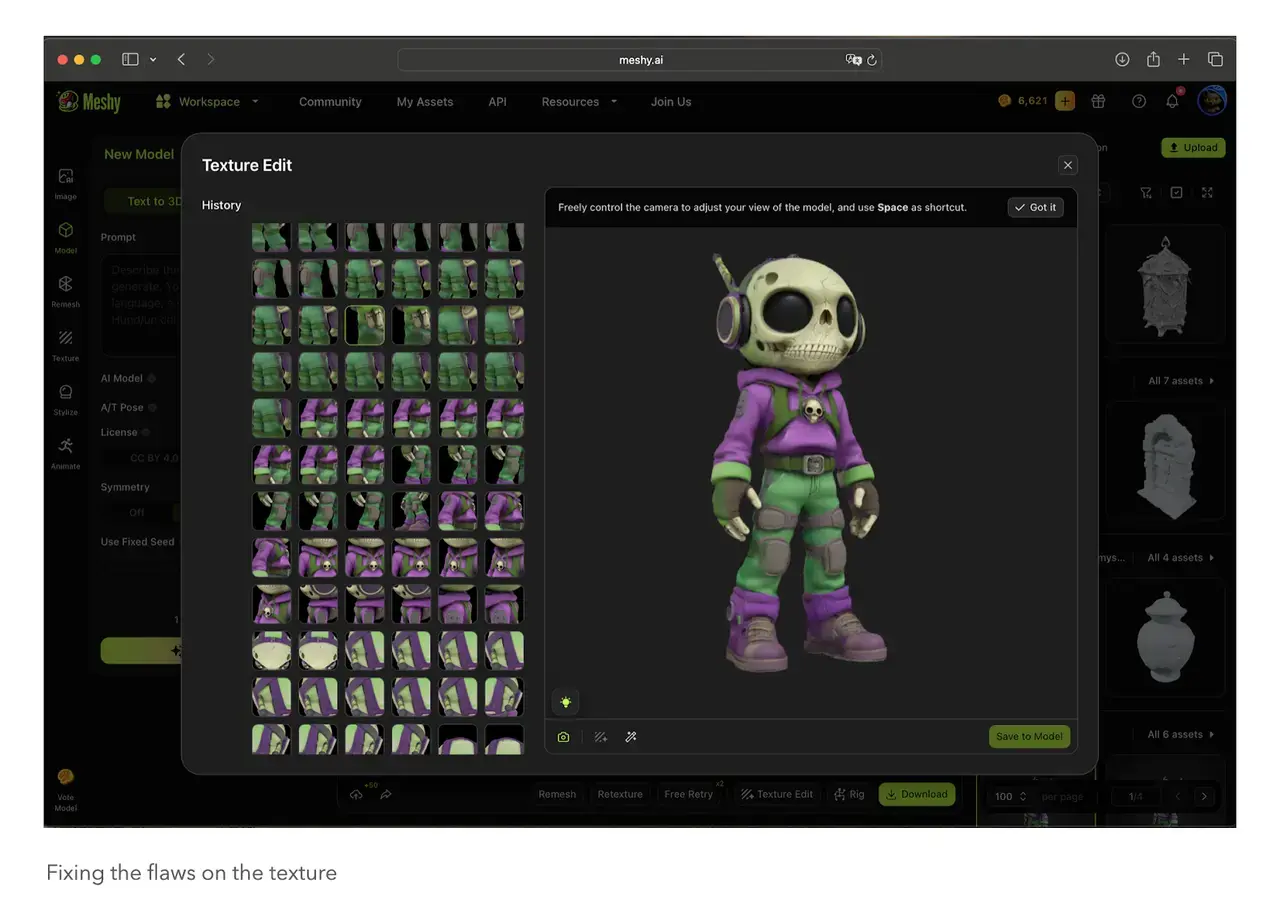The image size is (1280, 924).
Task: Switch to the Community page
Action: [330, 101]
